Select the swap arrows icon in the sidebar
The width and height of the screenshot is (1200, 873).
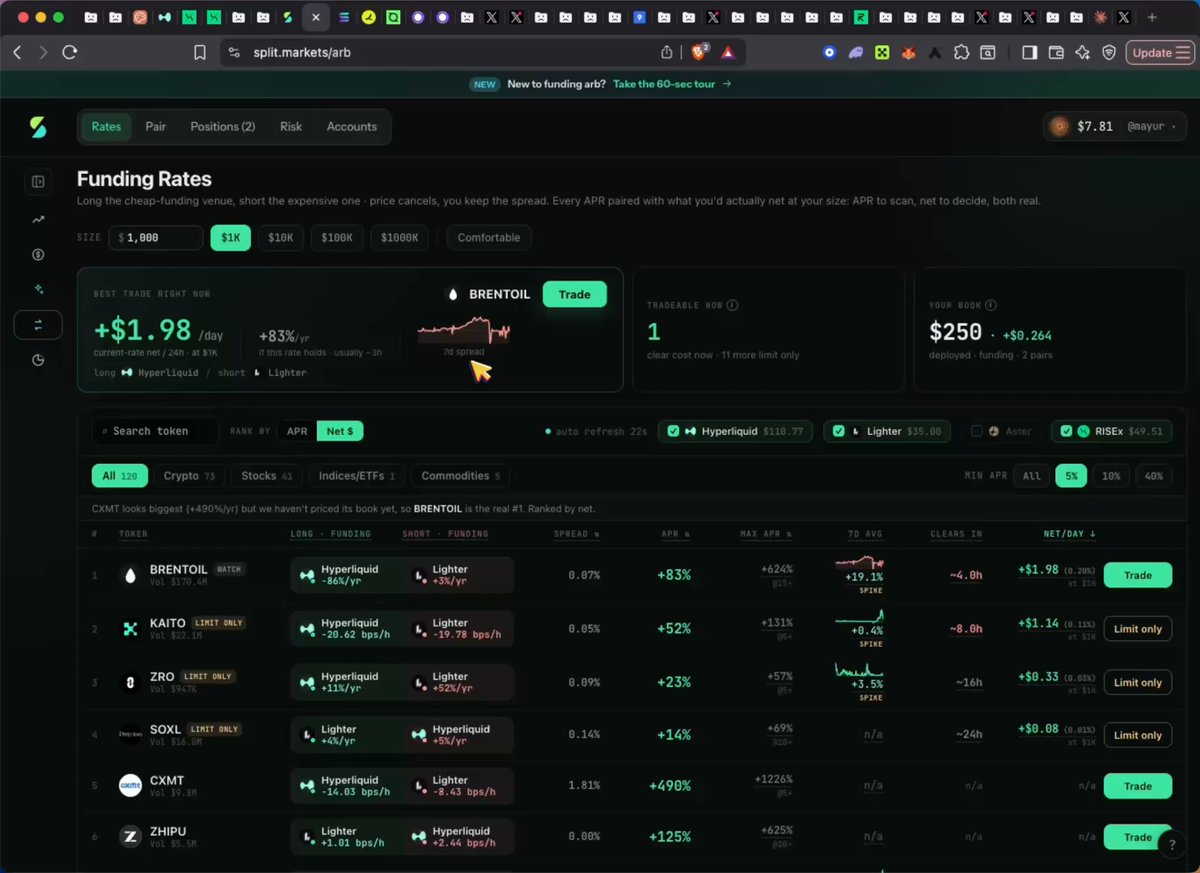(38, 325)
